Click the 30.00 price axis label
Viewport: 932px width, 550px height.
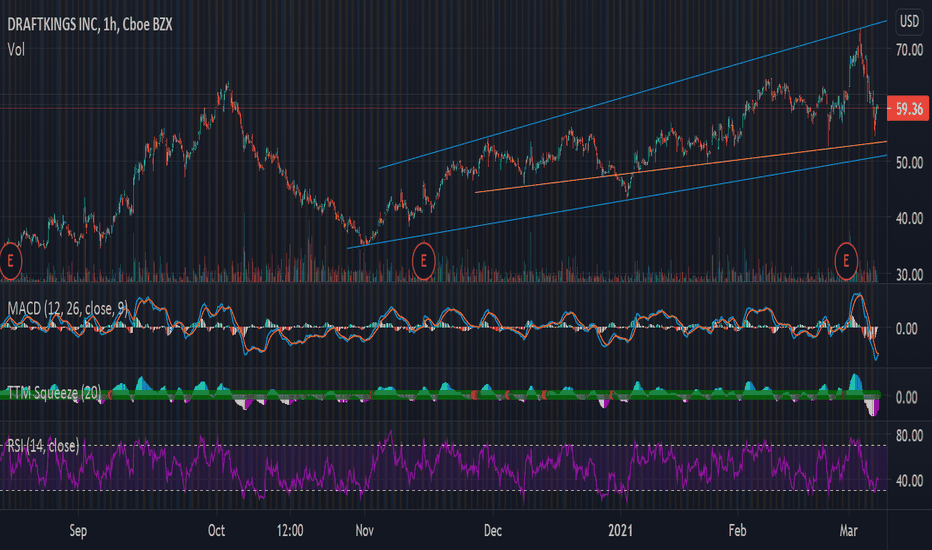point(909,275)
